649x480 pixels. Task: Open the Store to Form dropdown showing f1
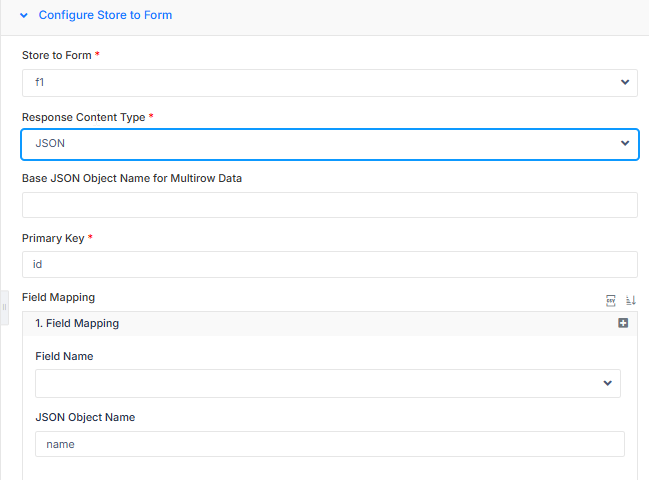coord(329,83)
